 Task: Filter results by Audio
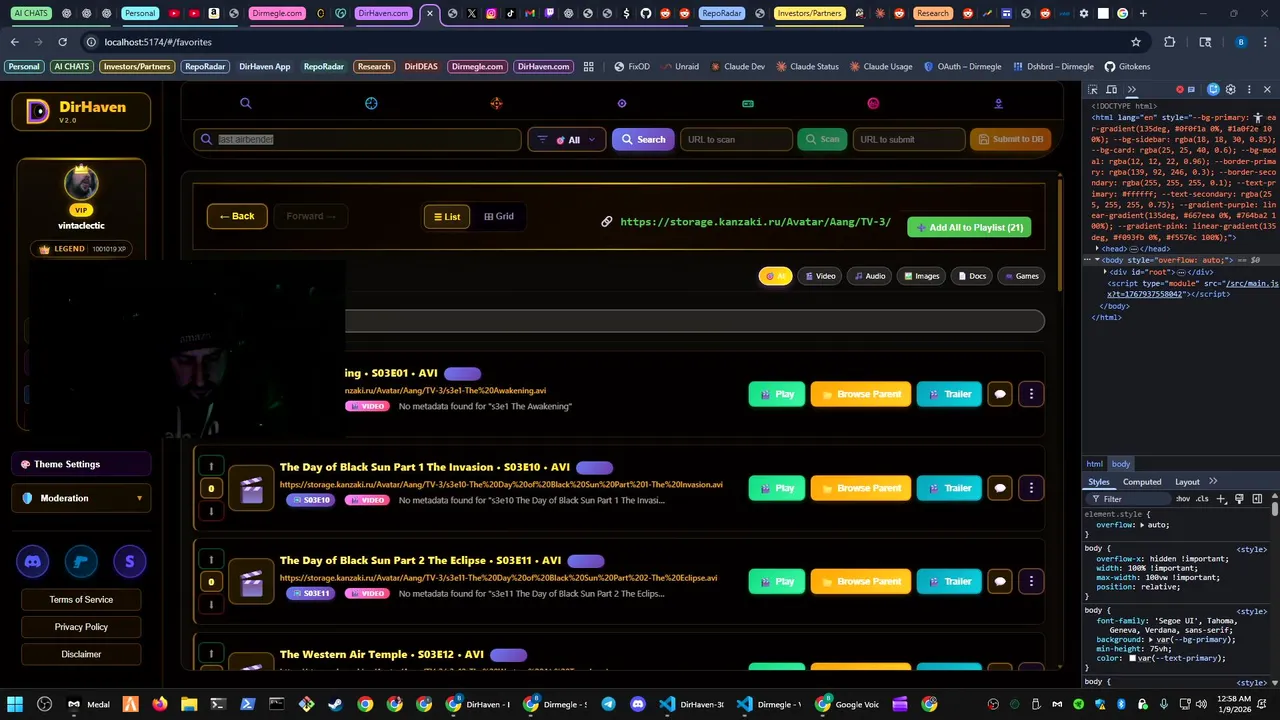[x=870, y=276]
